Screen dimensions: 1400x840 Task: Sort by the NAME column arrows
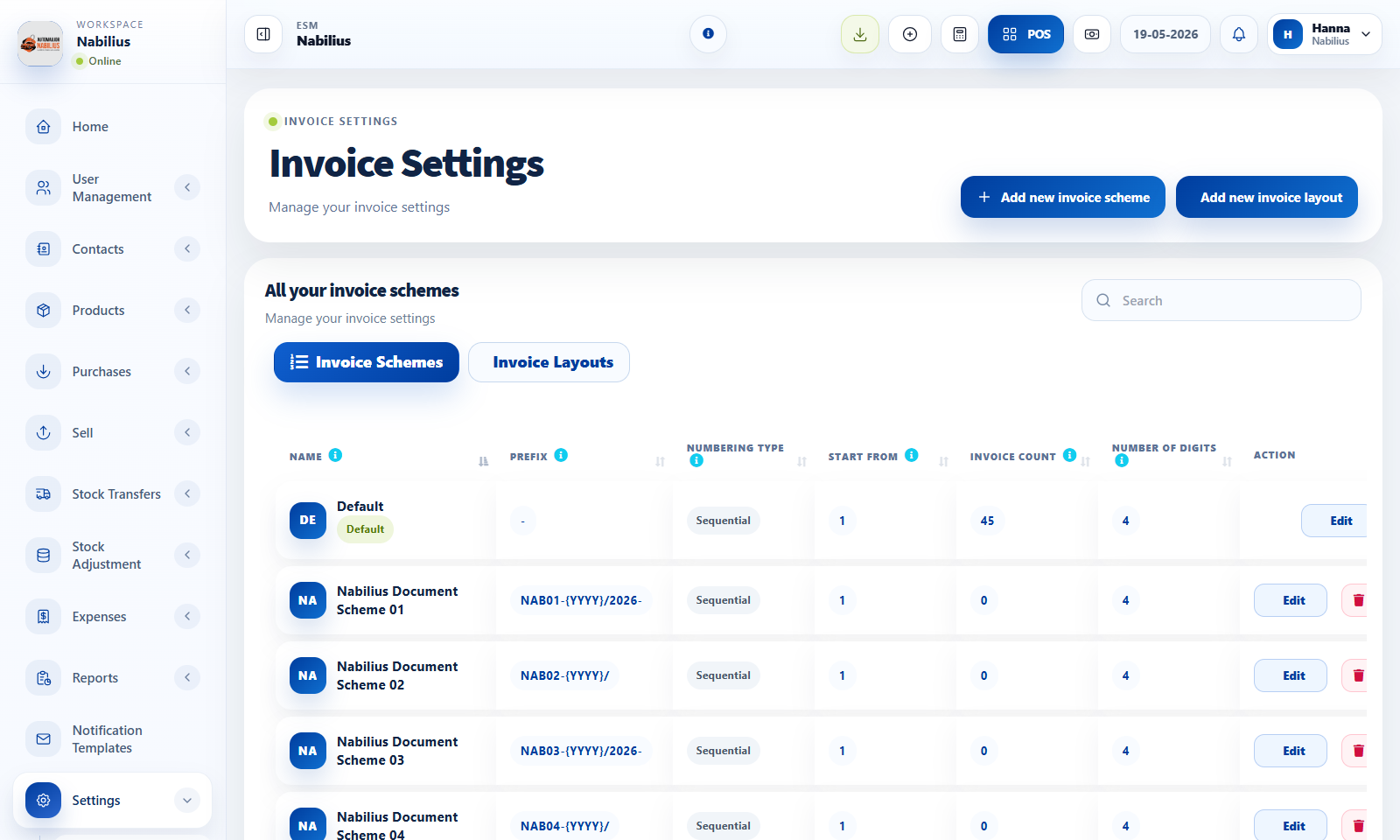pos(483,461)
